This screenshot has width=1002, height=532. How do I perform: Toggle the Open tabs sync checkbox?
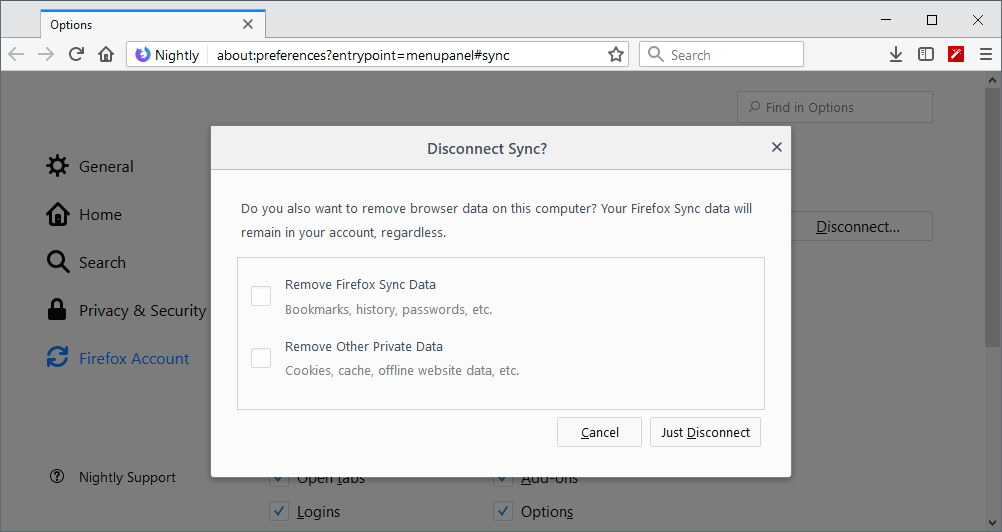[x=279, y=481]
